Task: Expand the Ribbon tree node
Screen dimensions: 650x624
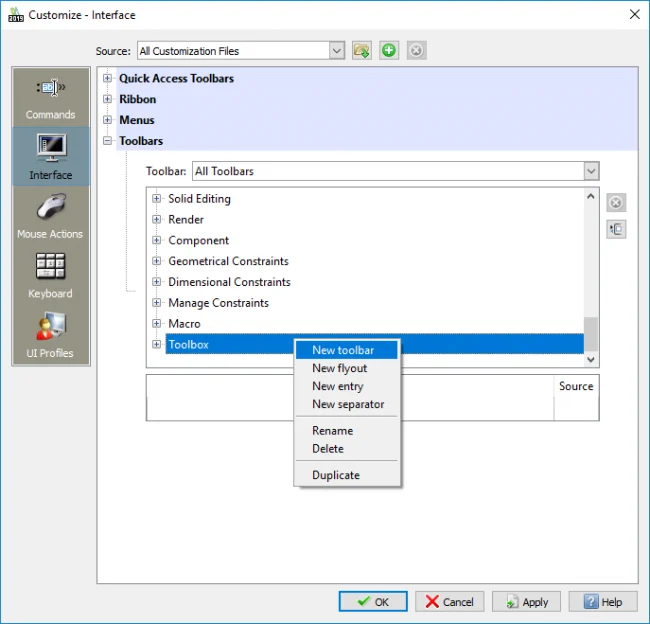Action: (x=108, y=99)
